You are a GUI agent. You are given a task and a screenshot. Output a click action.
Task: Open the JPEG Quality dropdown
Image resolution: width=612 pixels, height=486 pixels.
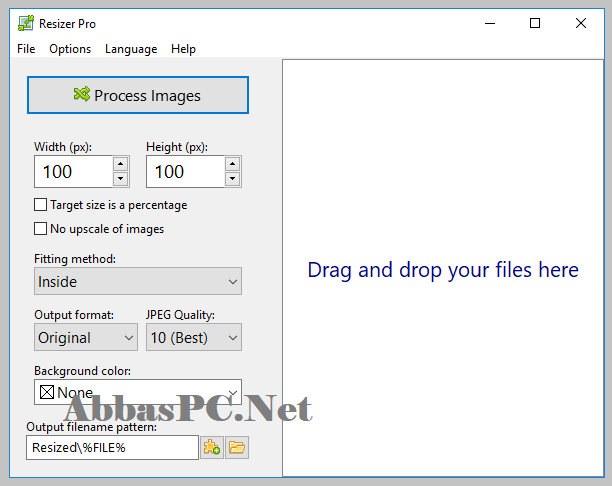pos(194,337)
